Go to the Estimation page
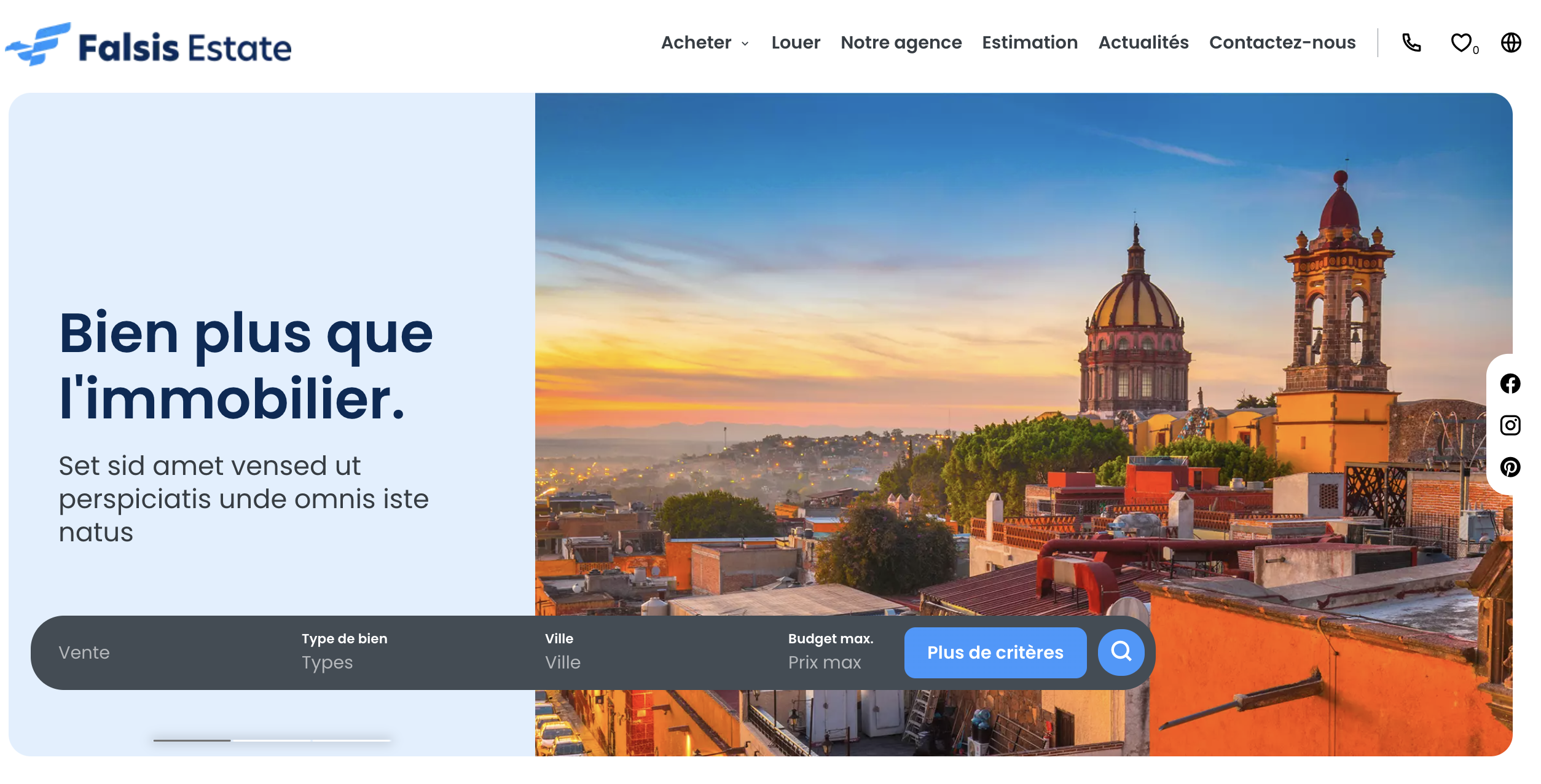Screen dimensions: 1541x784 (x=1030, y=42)
